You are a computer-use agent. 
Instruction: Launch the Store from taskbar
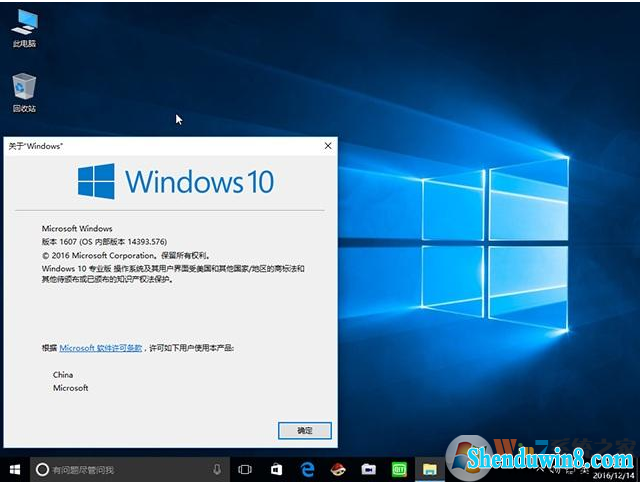point(276,470)
